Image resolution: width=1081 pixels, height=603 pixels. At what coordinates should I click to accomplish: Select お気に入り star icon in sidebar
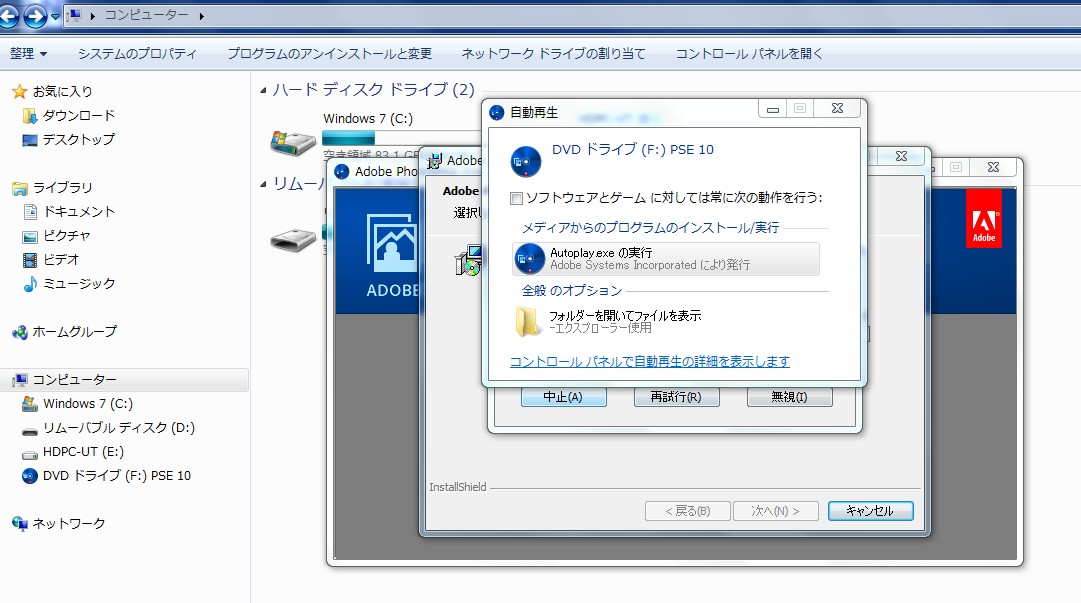tap(19, 91)
